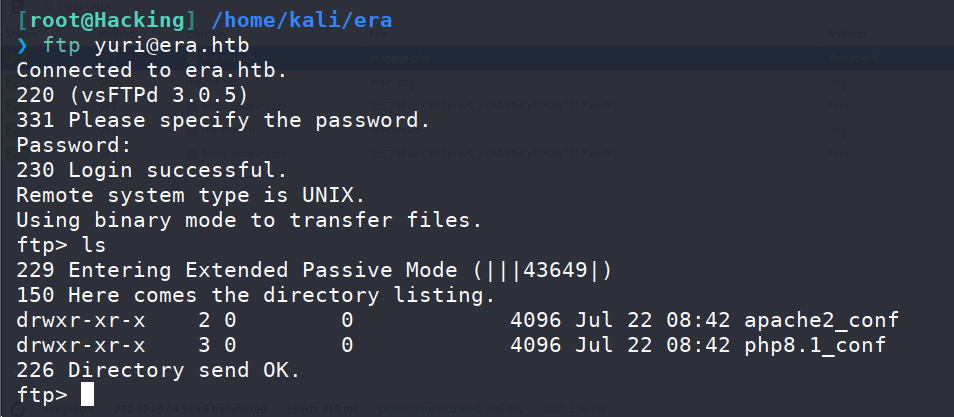This screenshot has width=954, height=417.
Task: Click the faded File column header
Action: 375,35
